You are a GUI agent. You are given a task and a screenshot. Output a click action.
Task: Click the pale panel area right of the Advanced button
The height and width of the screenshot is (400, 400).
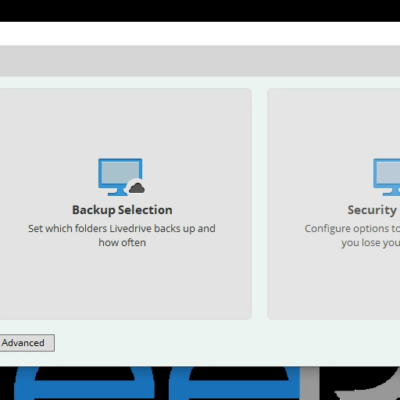(227, 343)
